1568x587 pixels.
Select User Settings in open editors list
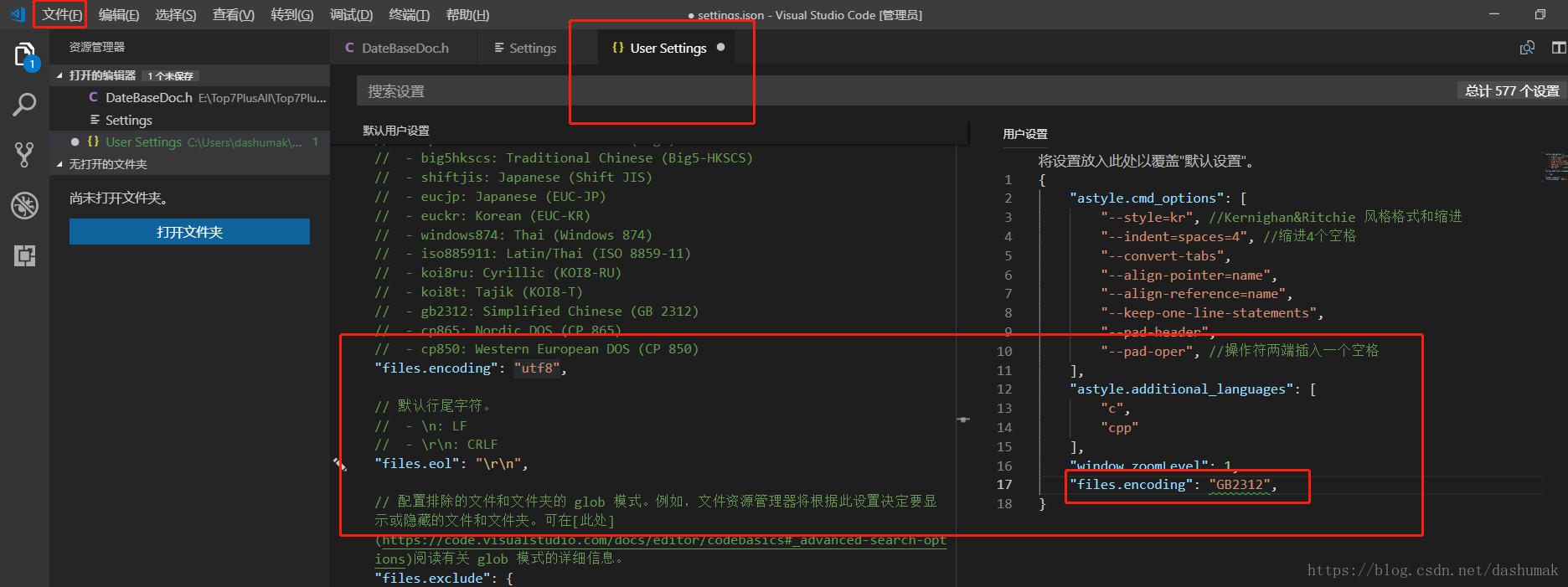189,142
